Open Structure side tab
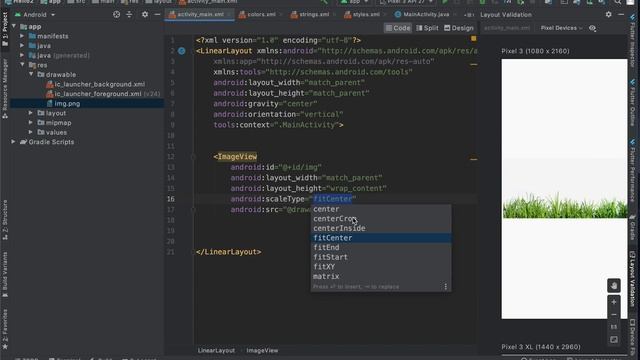640x360 pixels. click(5, 219)
